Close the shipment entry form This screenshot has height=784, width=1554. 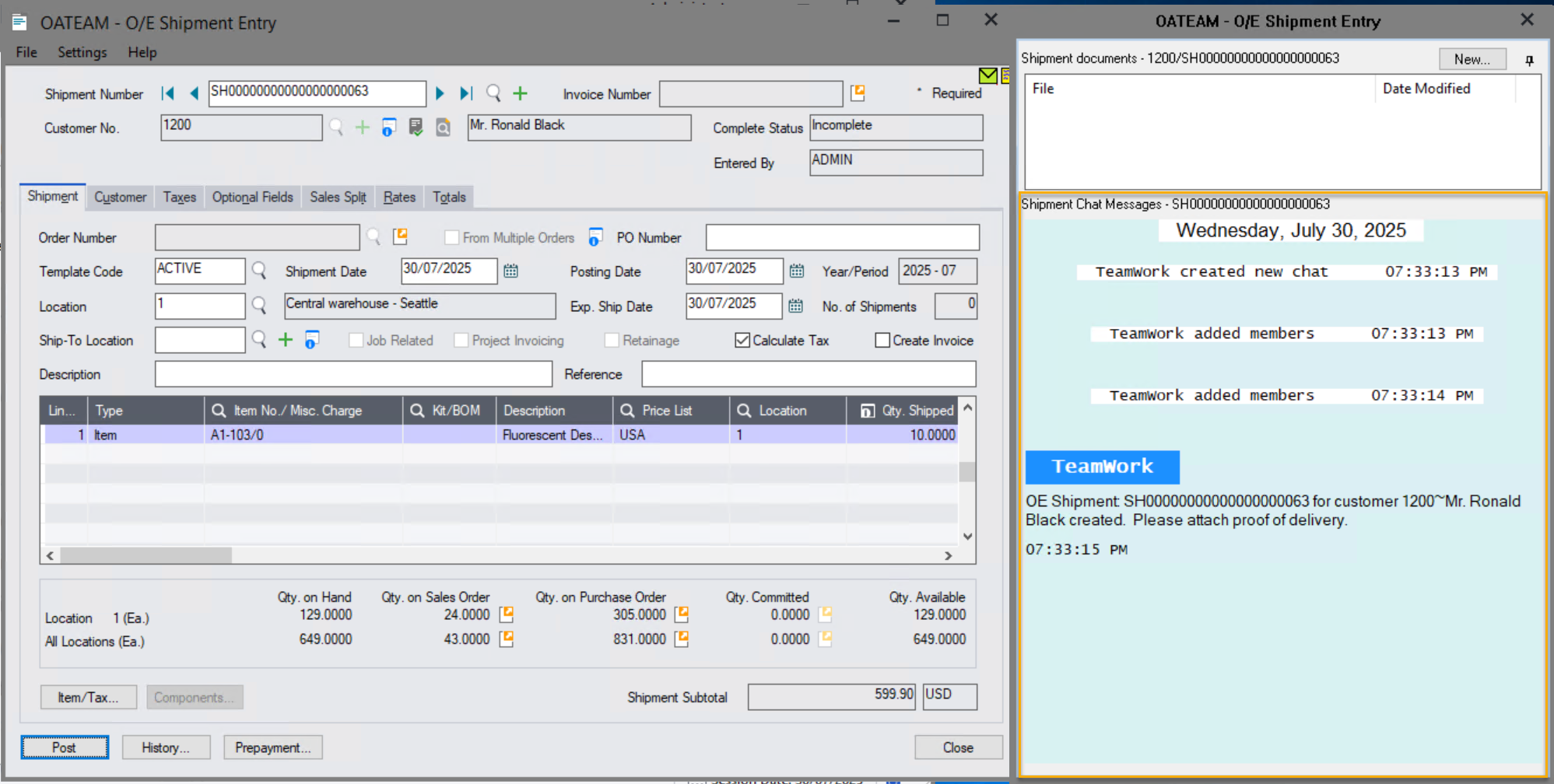[958, 747]
